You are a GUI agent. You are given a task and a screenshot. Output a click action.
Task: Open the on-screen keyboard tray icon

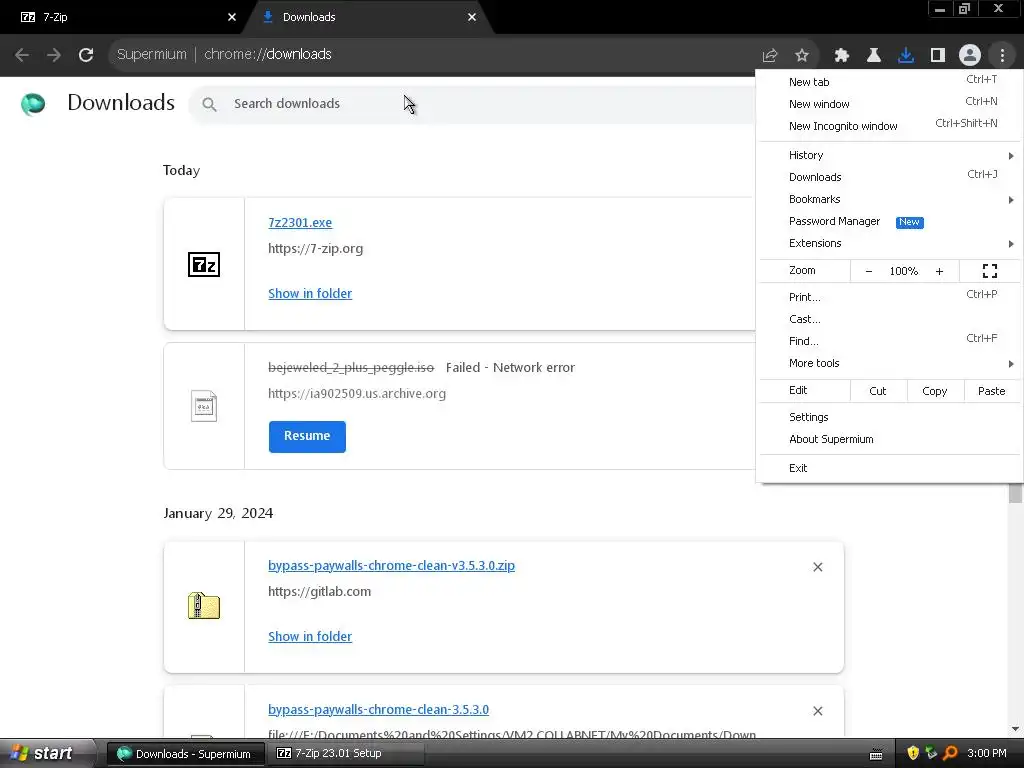876,754
